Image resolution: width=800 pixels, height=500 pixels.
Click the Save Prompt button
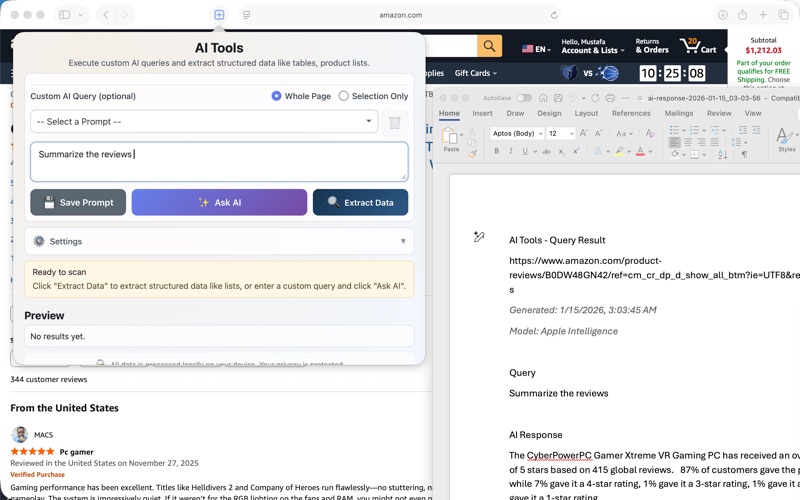[x=78, y=203]
